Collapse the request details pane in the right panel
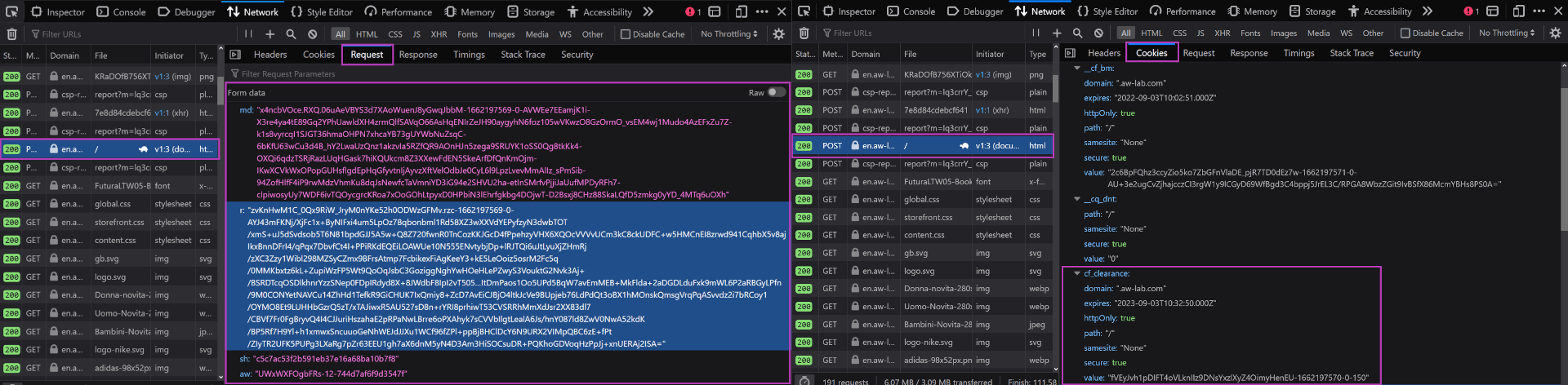Viewport: 1568px width, 385px height. 1070,53
